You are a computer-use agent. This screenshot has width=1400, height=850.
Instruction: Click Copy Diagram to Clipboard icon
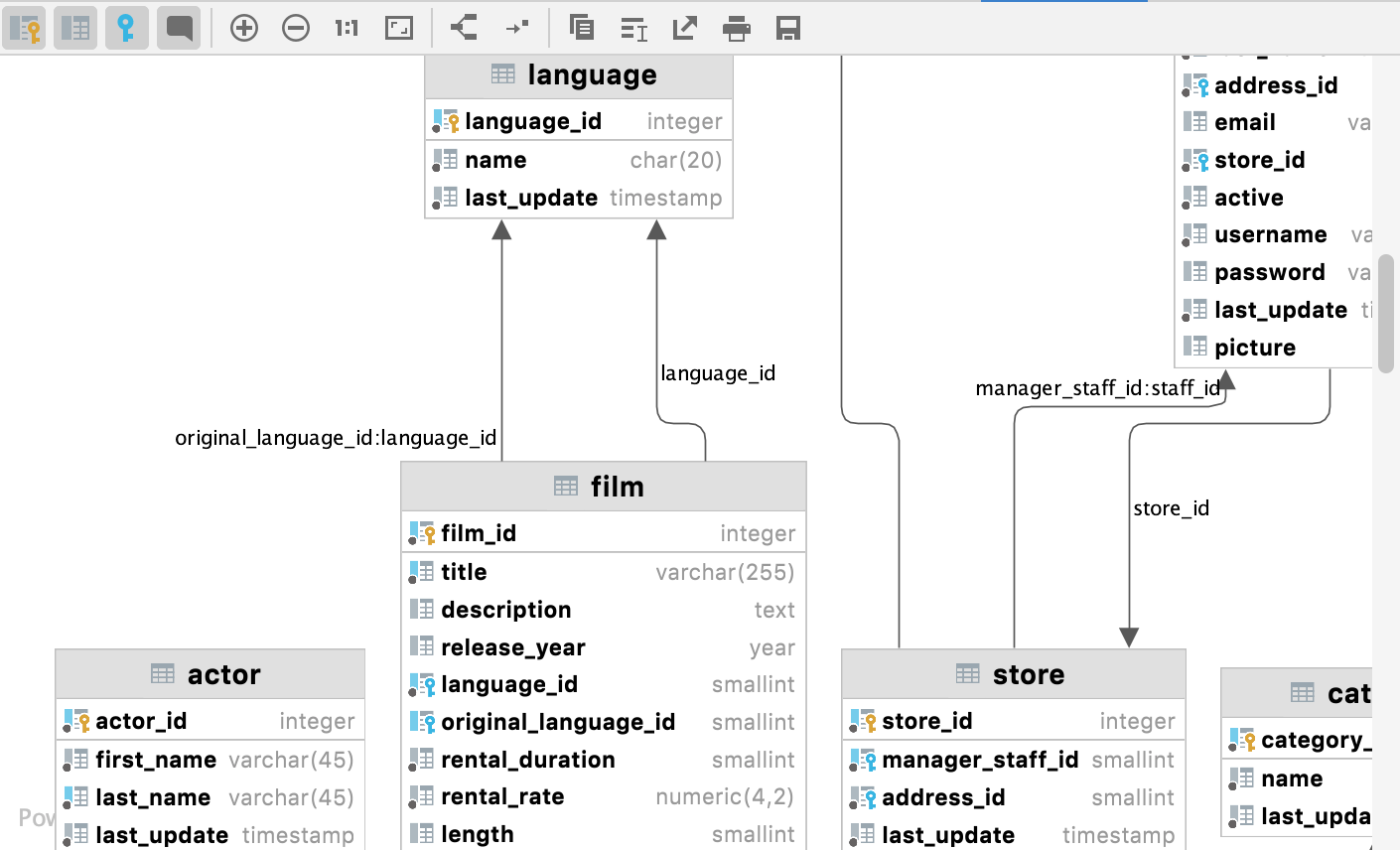[582, 28]
